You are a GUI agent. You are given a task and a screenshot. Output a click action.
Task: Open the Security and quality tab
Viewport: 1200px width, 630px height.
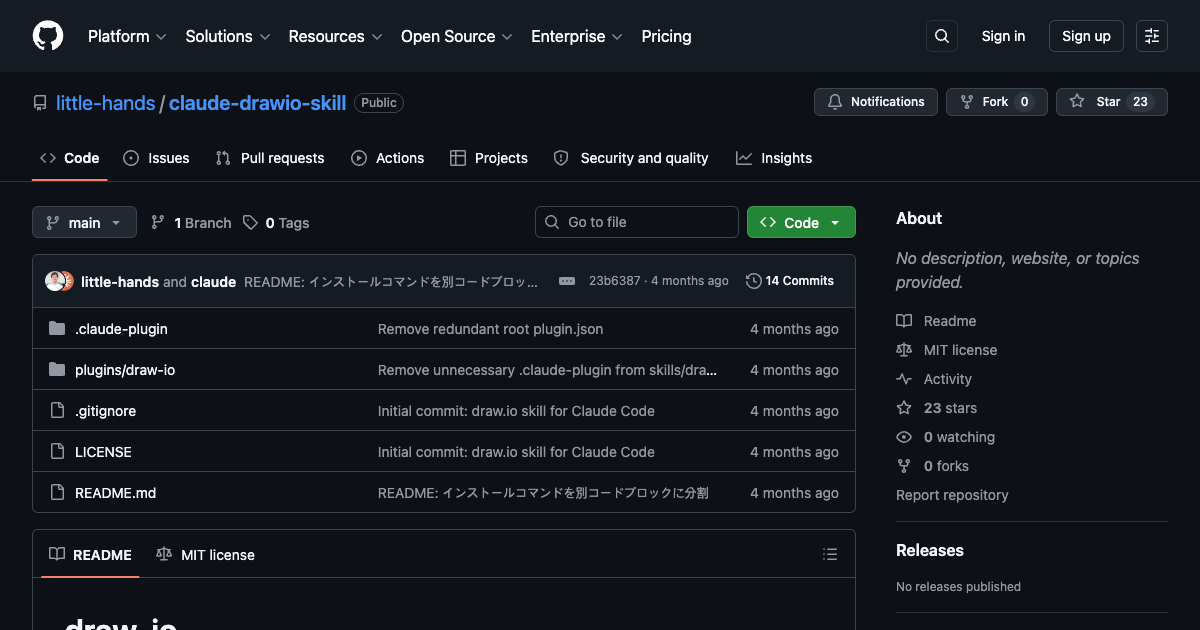tap(631, 158)
